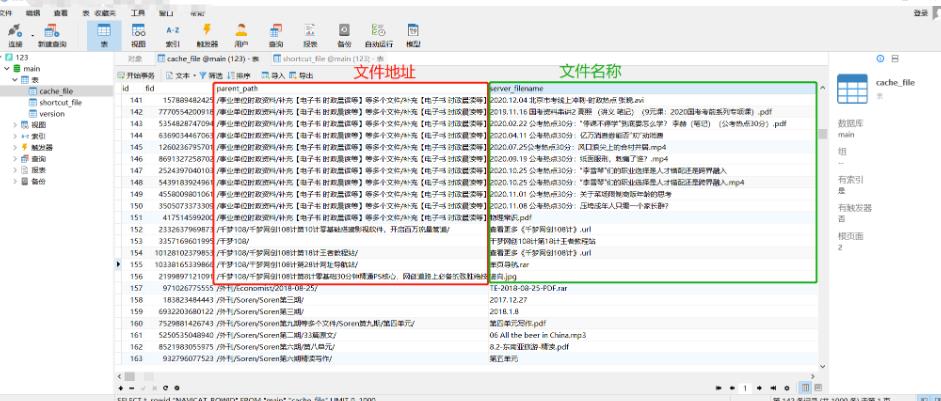Expand the 视图 node in sidebar tree
The width and height of the screenshot is (941, 401).
pyautogui.click(x=15, y=125)
